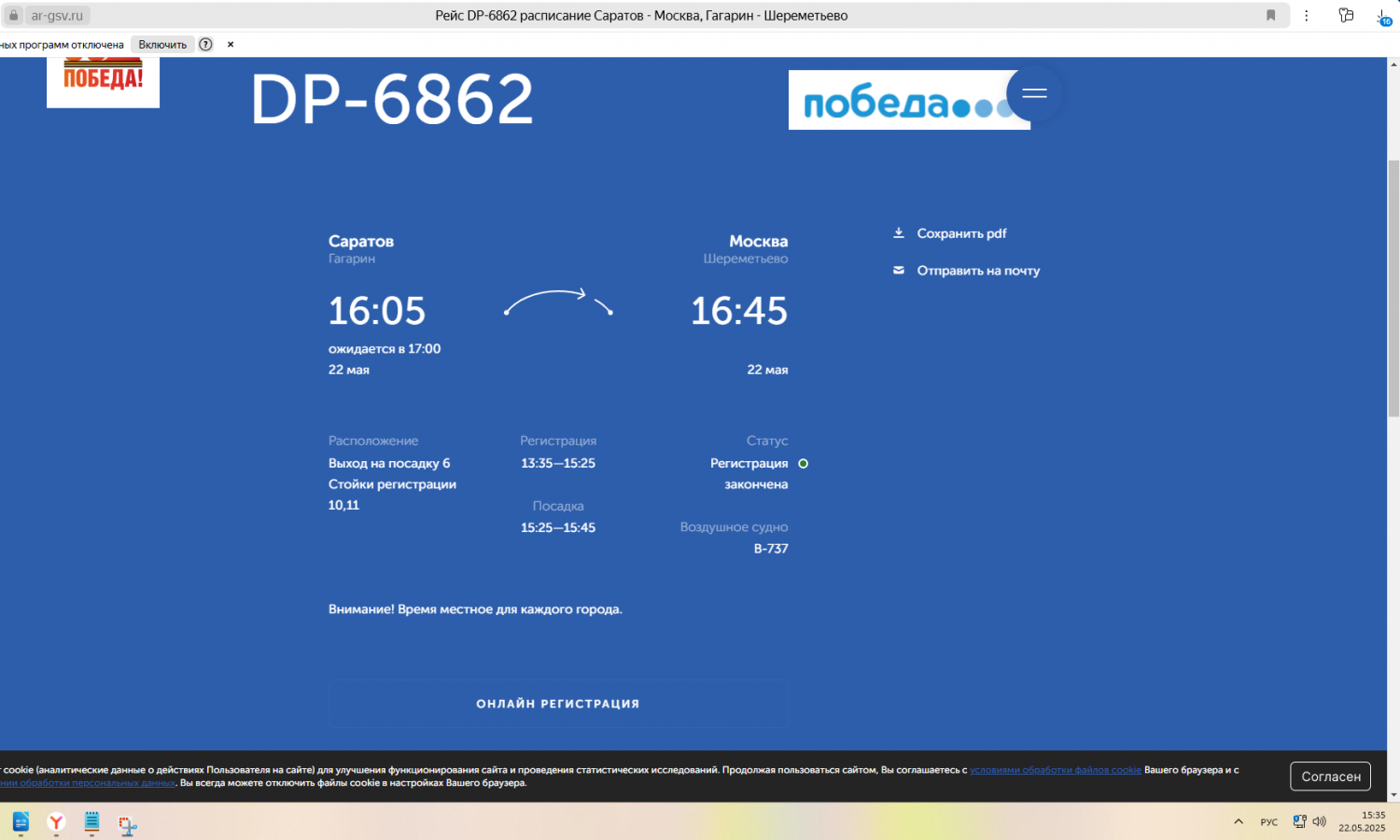Click boarding time 15:25—15:45
The width and height of the screenshot is (1400, 840).
pyautogui.click(x=558, y=527)
